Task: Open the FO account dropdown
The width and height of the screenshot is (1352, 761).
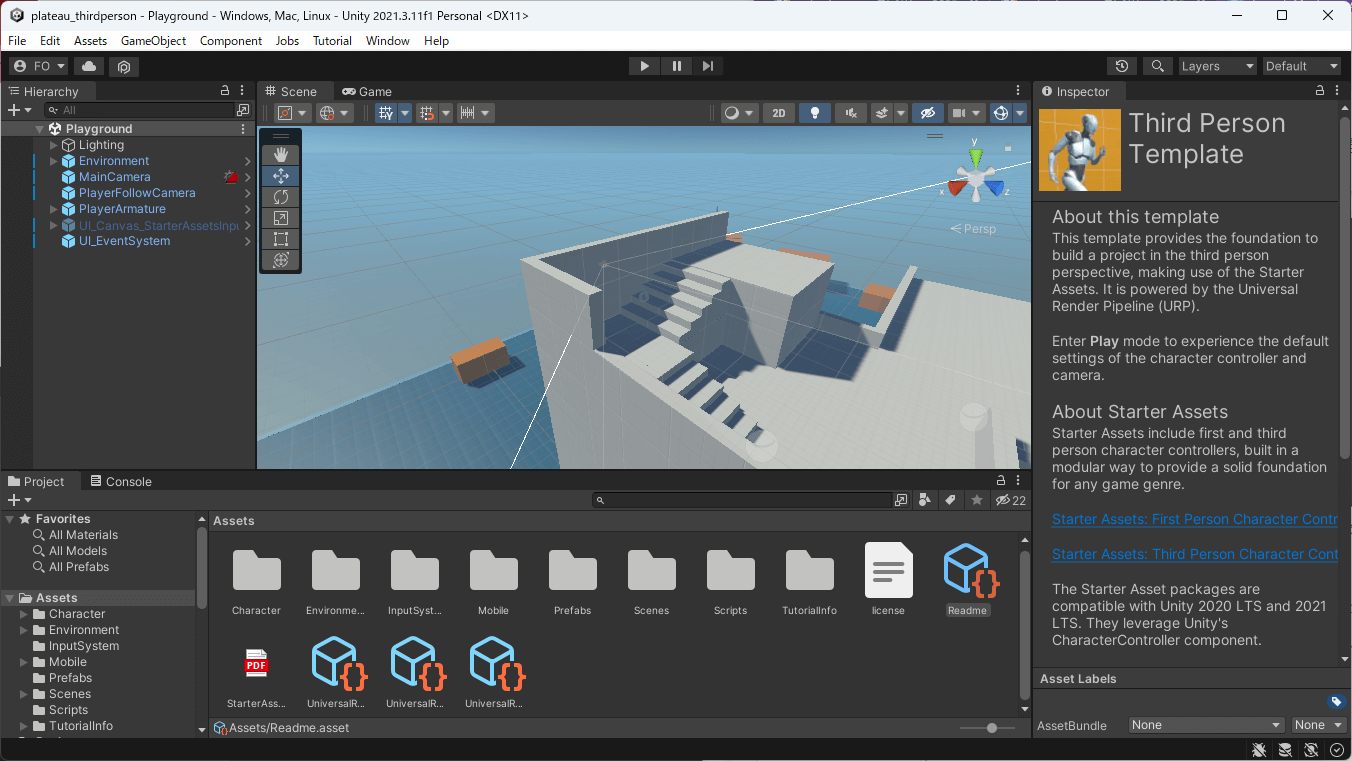Action: tap(39, 66)
